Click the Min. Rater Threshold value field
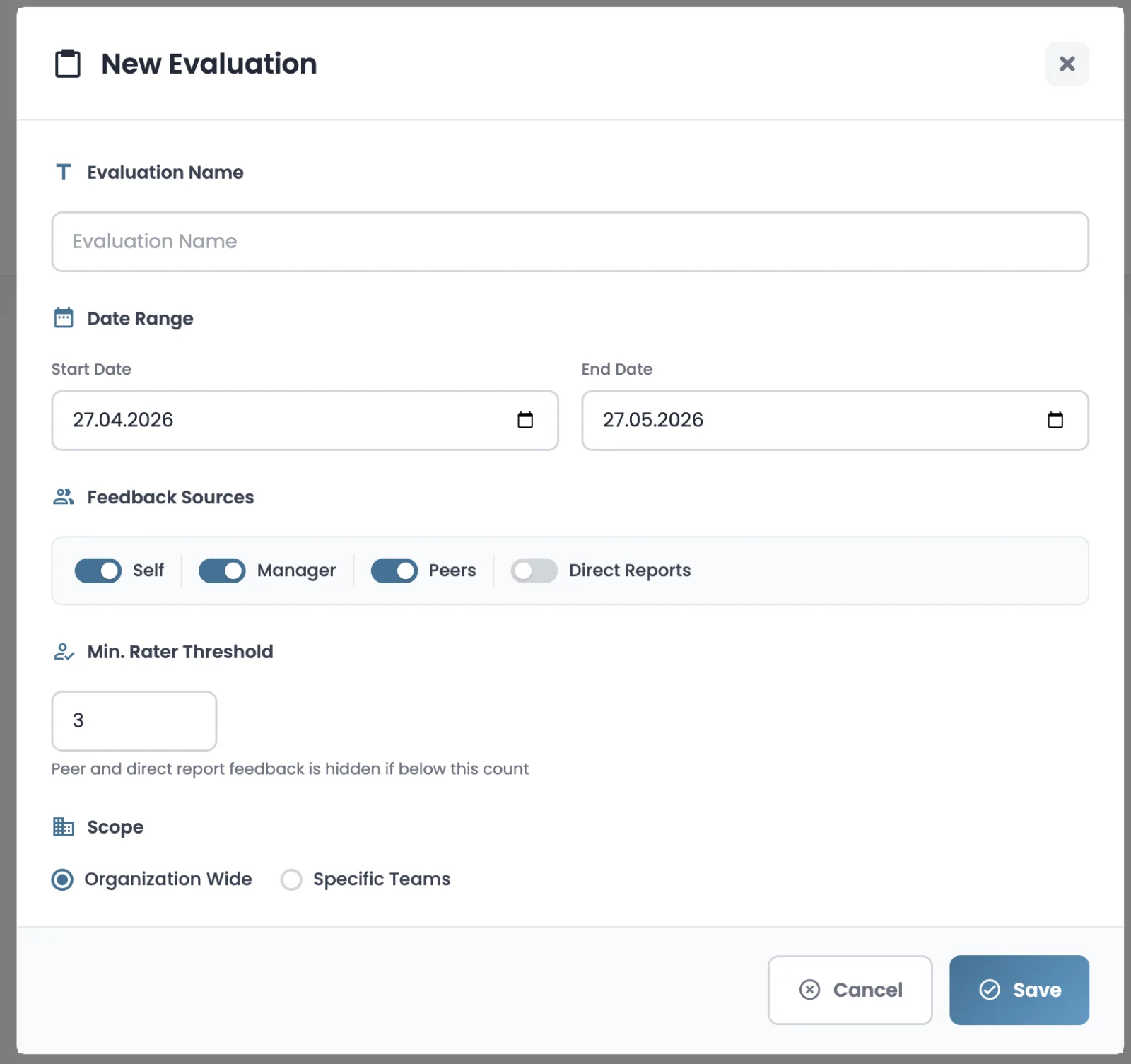The image size is (1131, 1064). click(x=134, y=720)
